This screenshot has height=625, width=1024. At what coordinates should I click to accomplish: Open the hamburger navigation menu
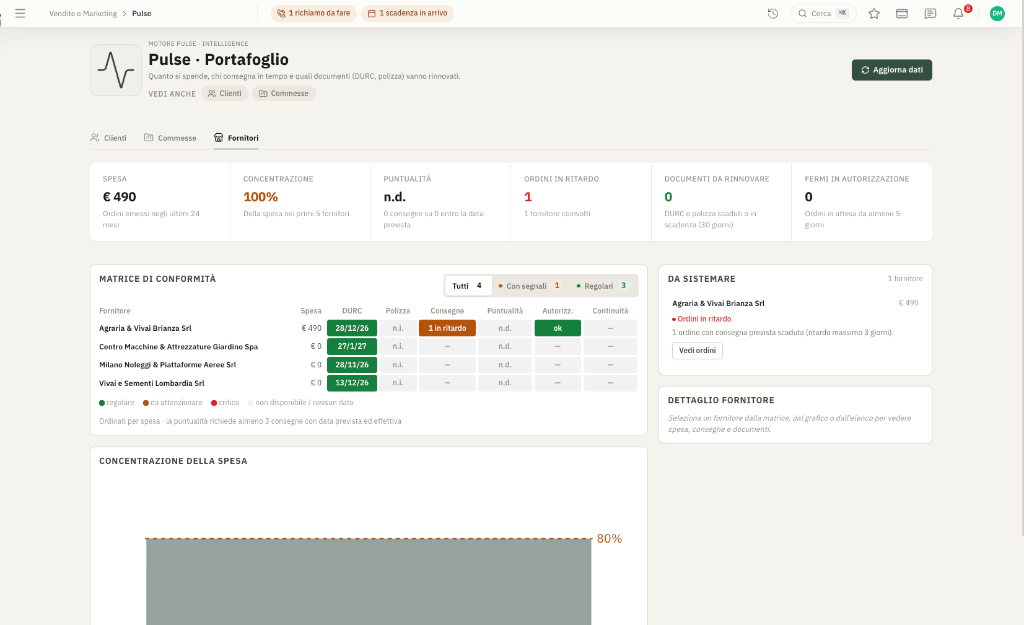pyautogui.click(x=20, y=13)
